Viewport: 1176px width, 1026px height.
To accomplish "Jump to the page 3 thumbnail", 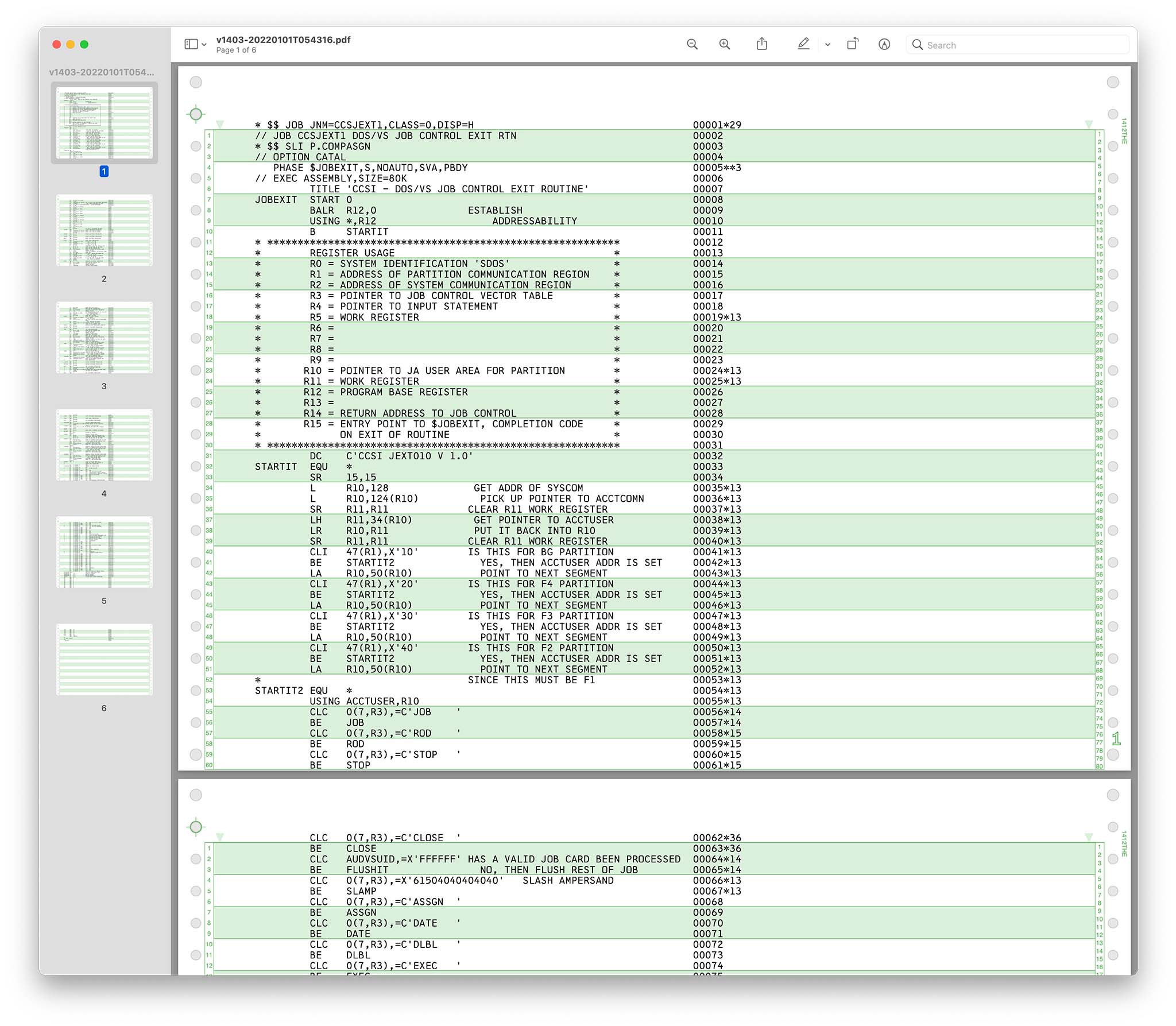I will coord(104,338).
